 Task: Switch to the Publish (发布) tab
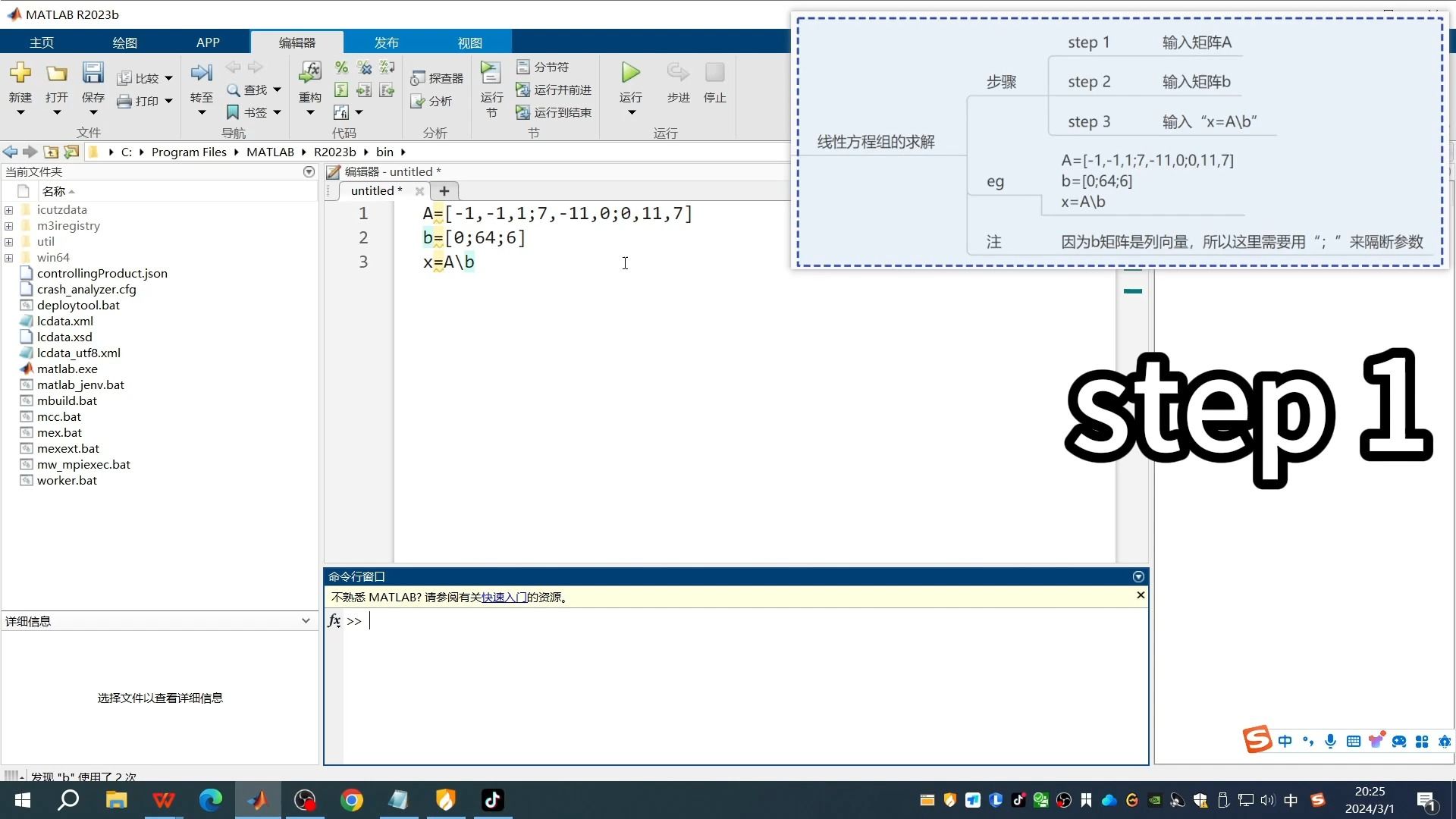tap(386, 42)
